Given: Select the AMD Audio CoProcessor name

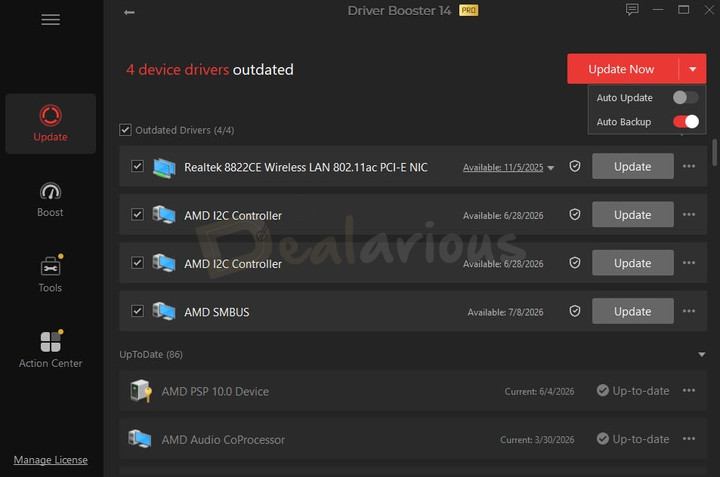Looking at the screenshot, I should coord(223,439).
